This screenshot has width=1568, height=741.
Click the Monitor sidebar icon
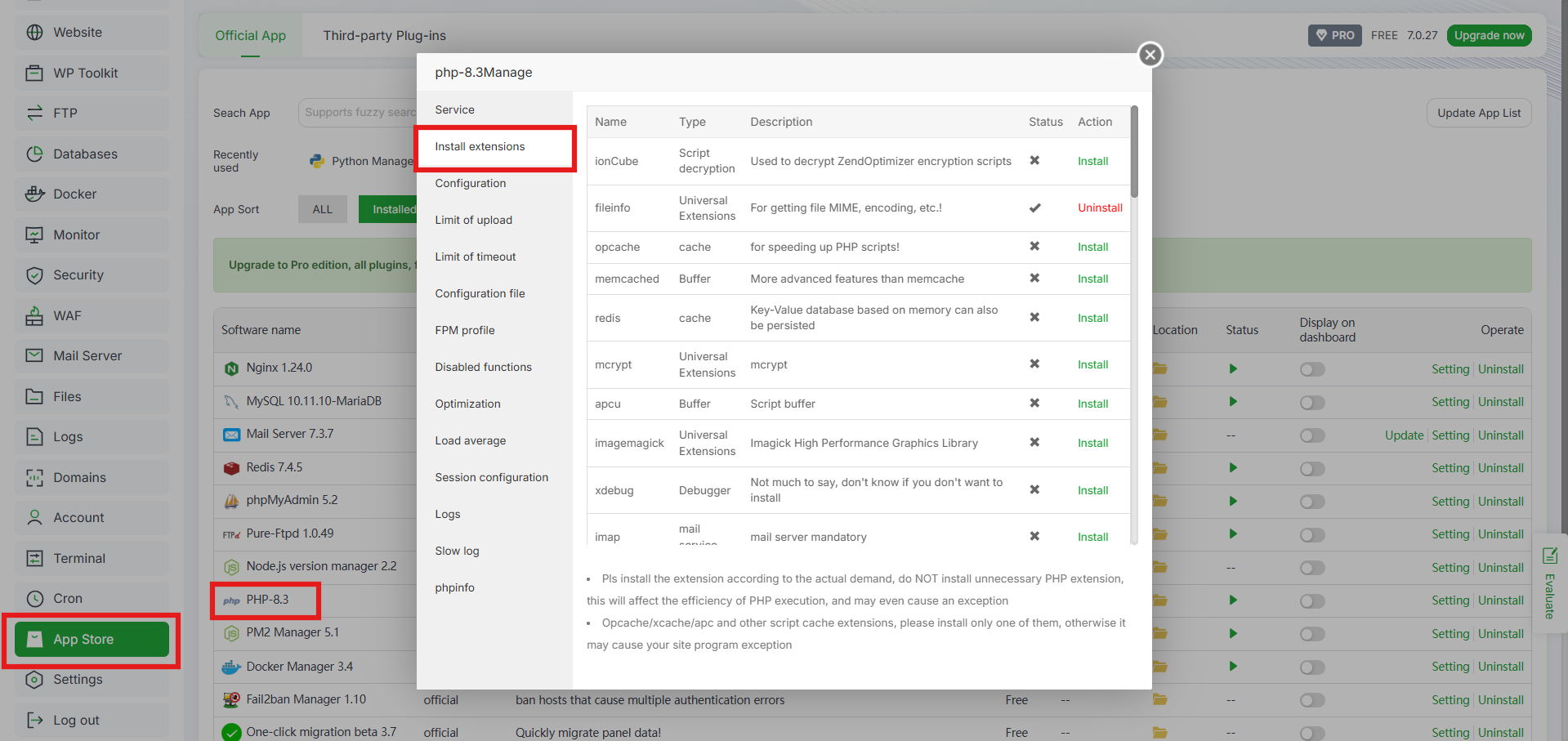point(34,234)
